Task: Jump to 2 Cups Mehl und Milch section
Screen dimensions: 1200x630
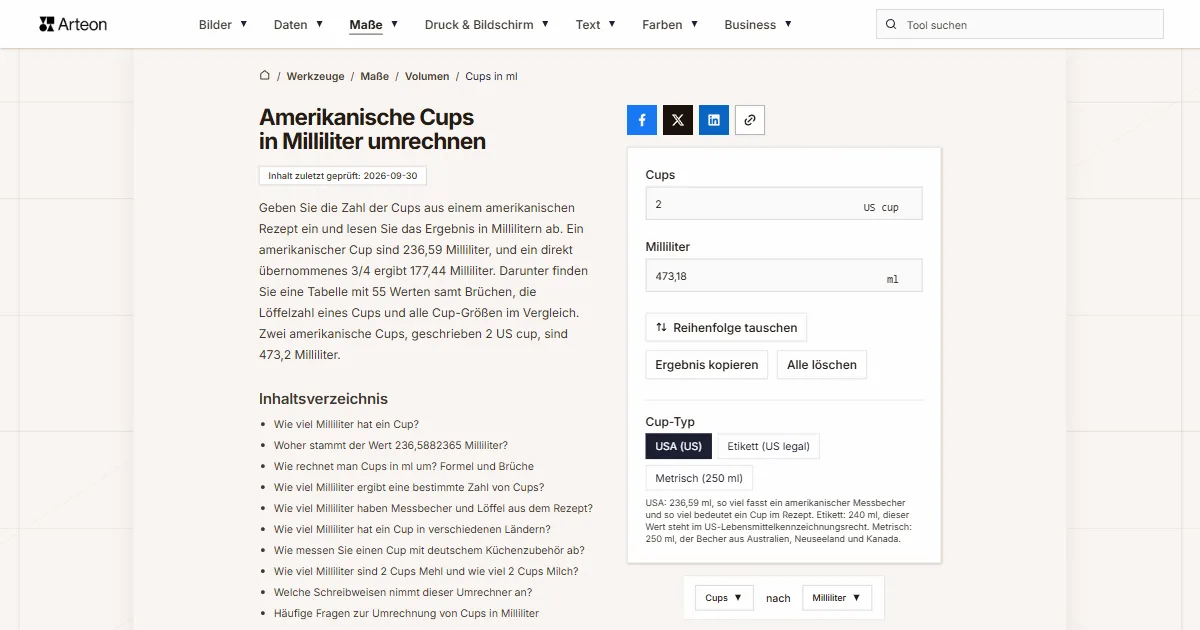Action: pyautogui.click(x=426, y=571)
